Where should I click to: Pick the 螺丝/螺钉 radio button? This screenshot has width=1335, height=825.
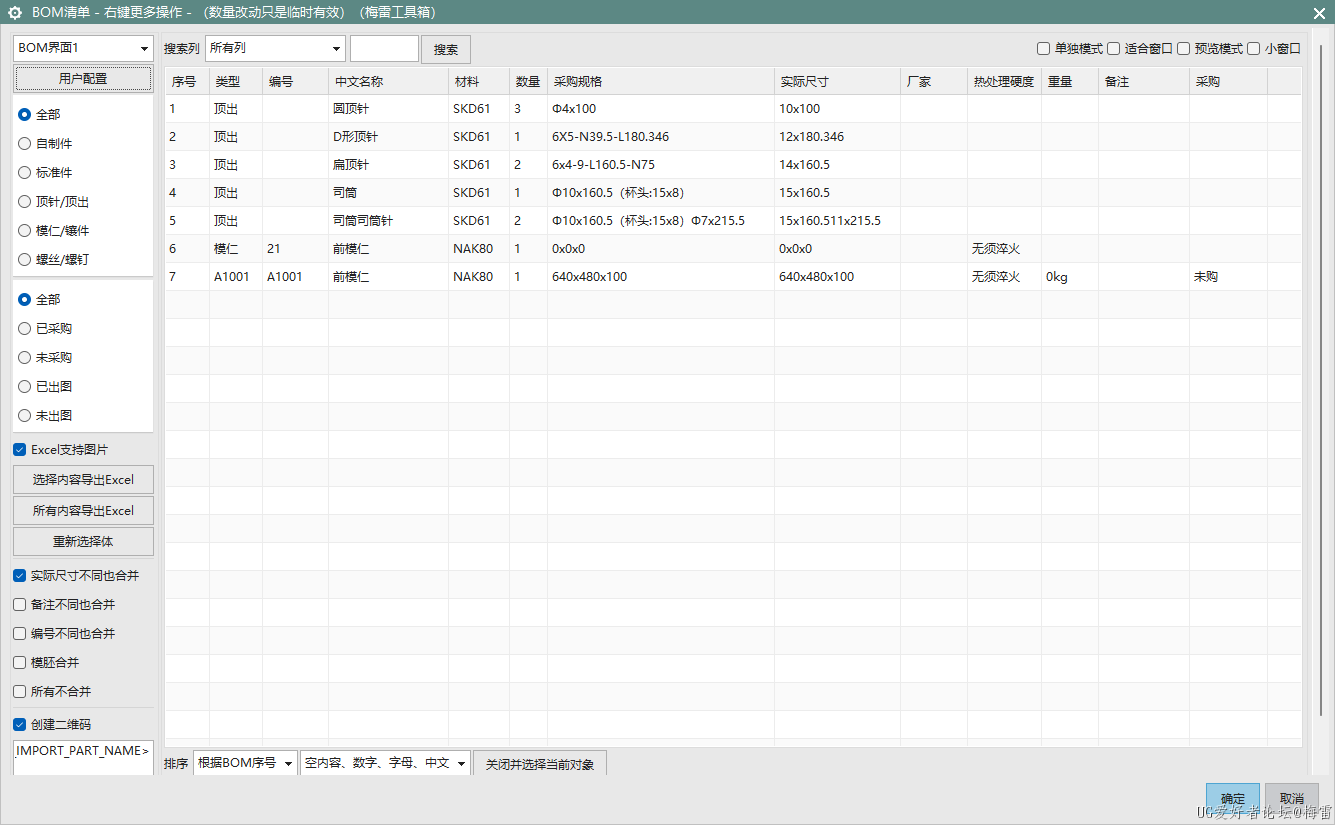[x=54, y=260]
